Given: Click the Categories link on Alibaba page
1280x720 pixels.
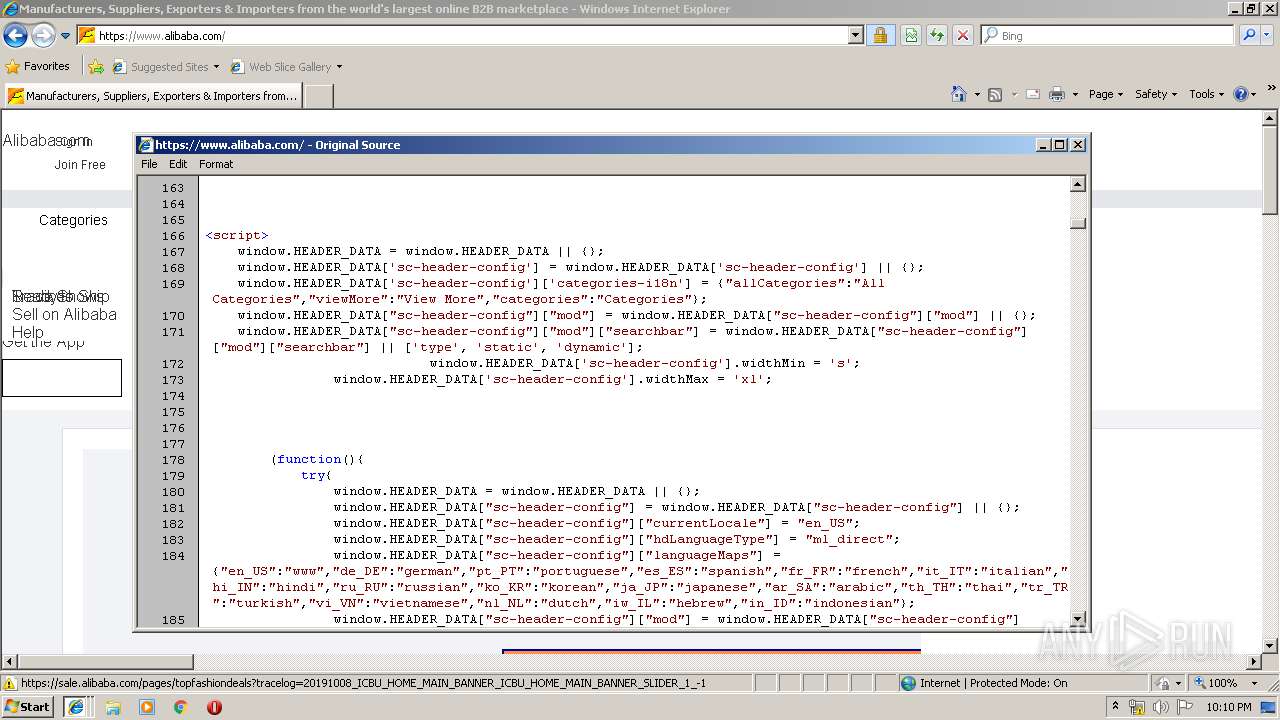Looking at the screenshot, I should [x=73, y=220].
